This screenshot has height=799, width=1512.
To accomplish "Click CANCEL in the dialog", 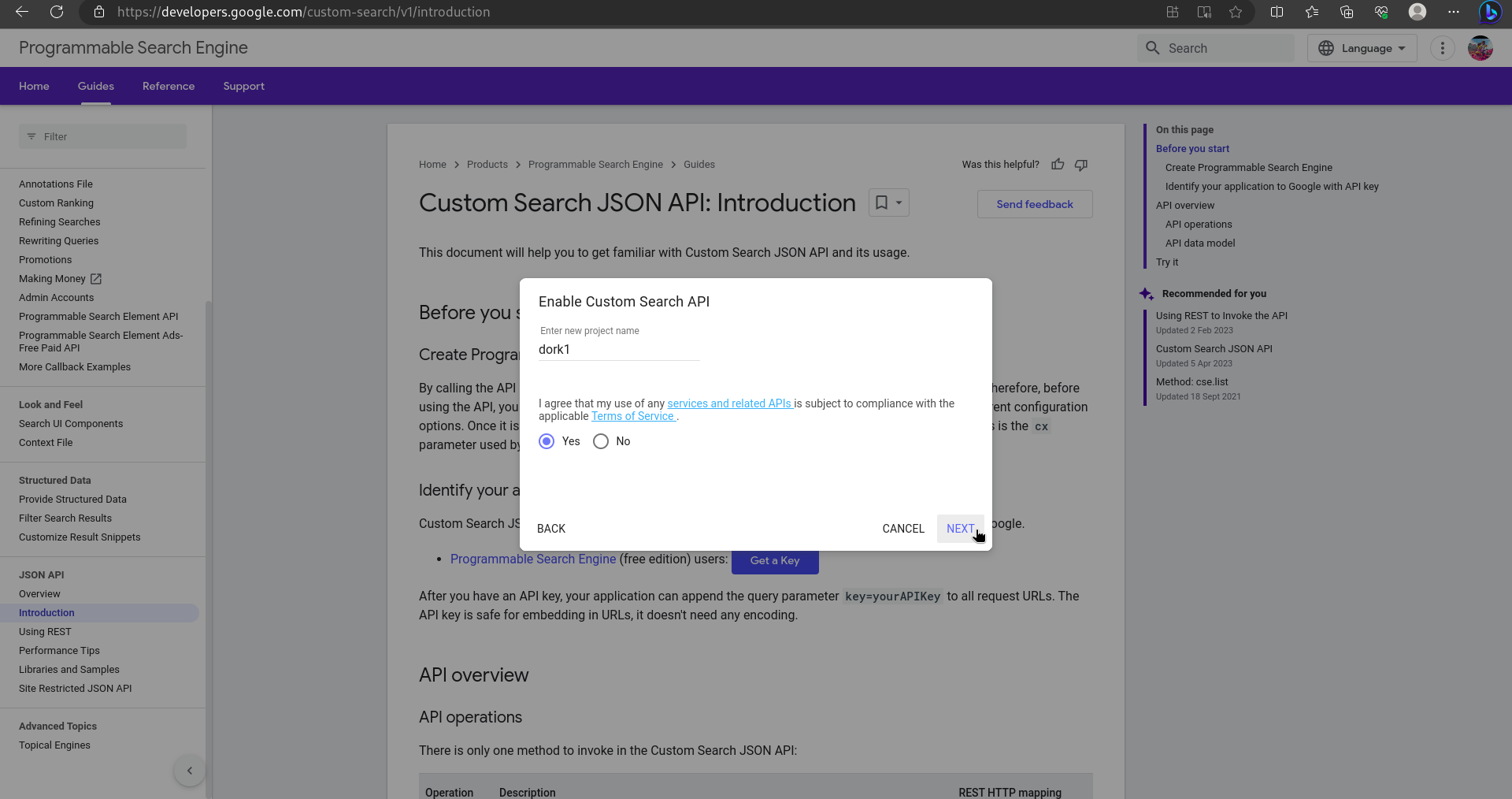I will pyautogui.click(x=903, y=529).
